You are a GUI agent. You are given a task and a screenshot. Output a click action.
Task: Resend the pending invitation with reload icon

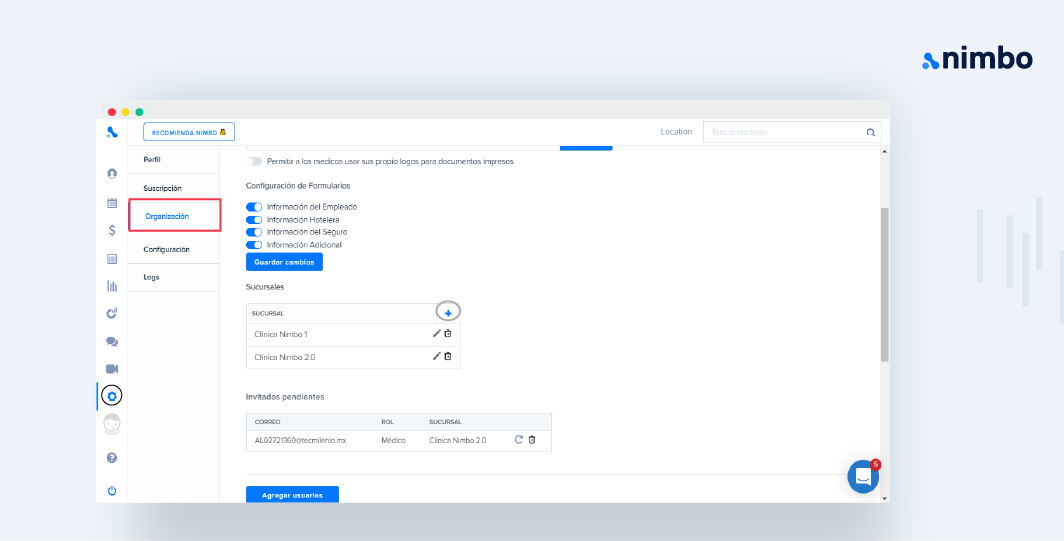click(518, 439)
